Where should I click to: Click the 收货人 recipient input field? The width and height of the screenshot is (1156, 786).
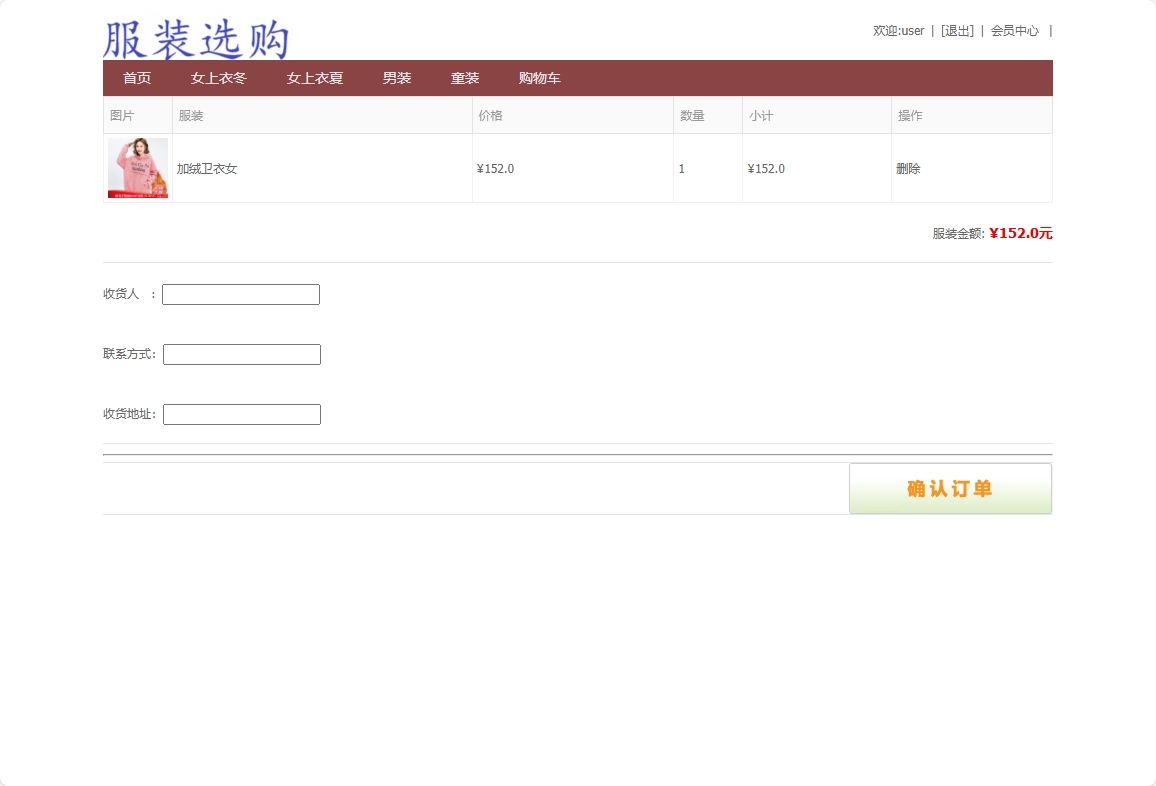[240, 294]
